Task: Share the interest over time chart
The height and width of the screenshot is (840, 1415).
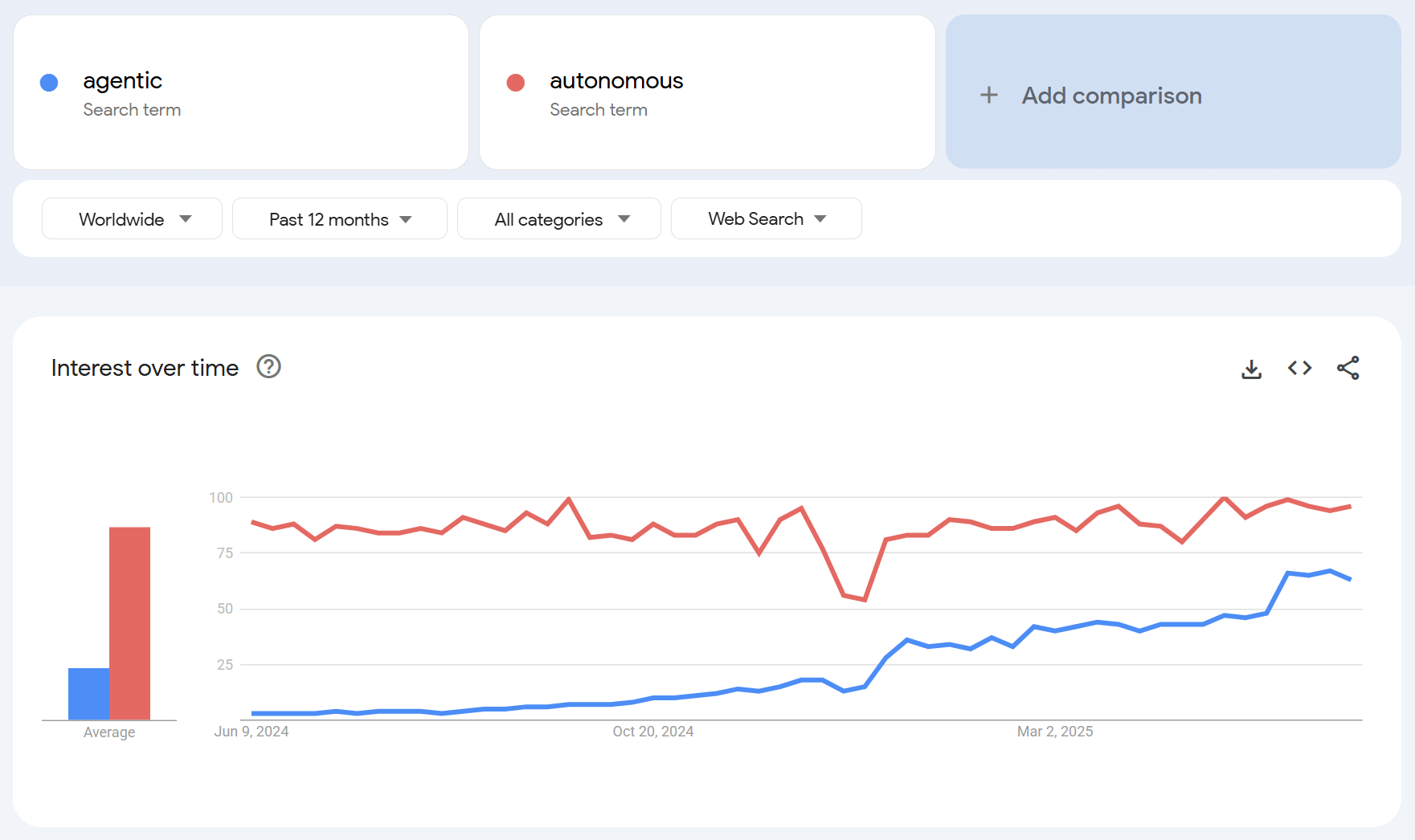Action: tap(1348, 368)
